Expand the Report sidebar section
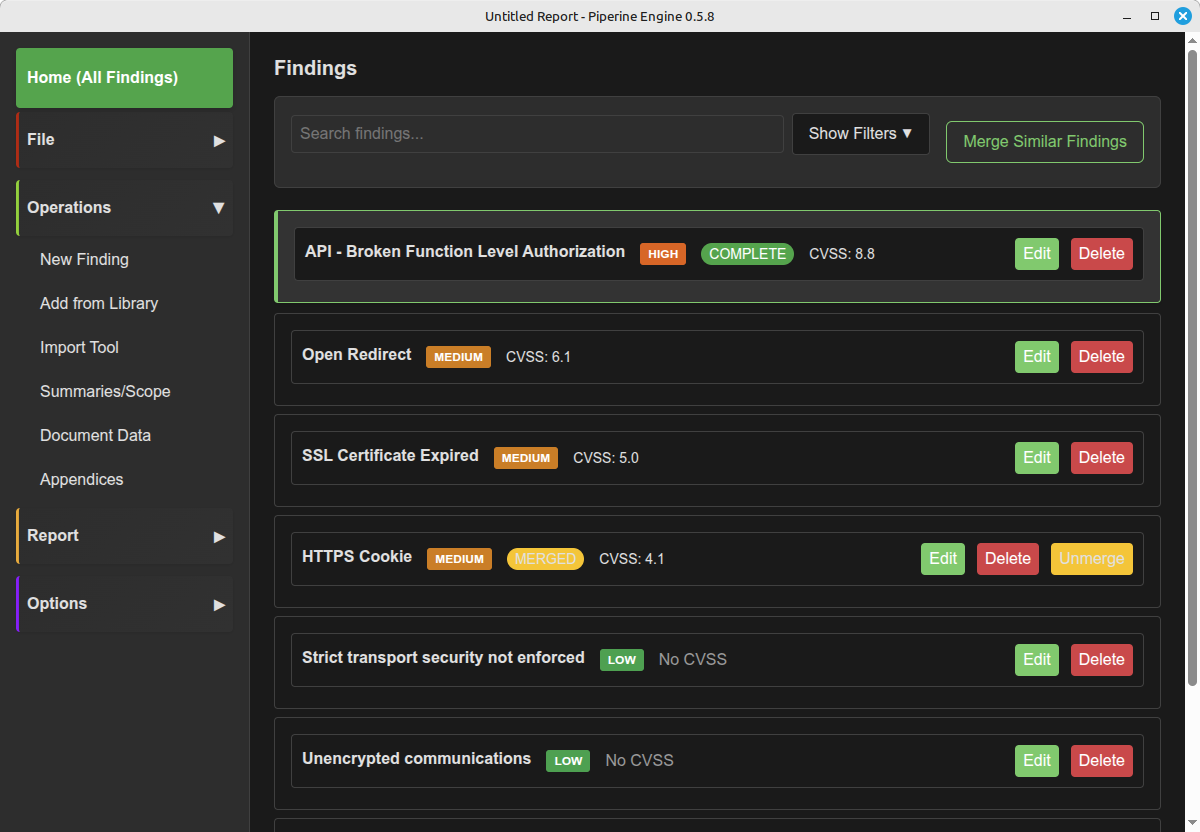 click(x=219, y=536)
